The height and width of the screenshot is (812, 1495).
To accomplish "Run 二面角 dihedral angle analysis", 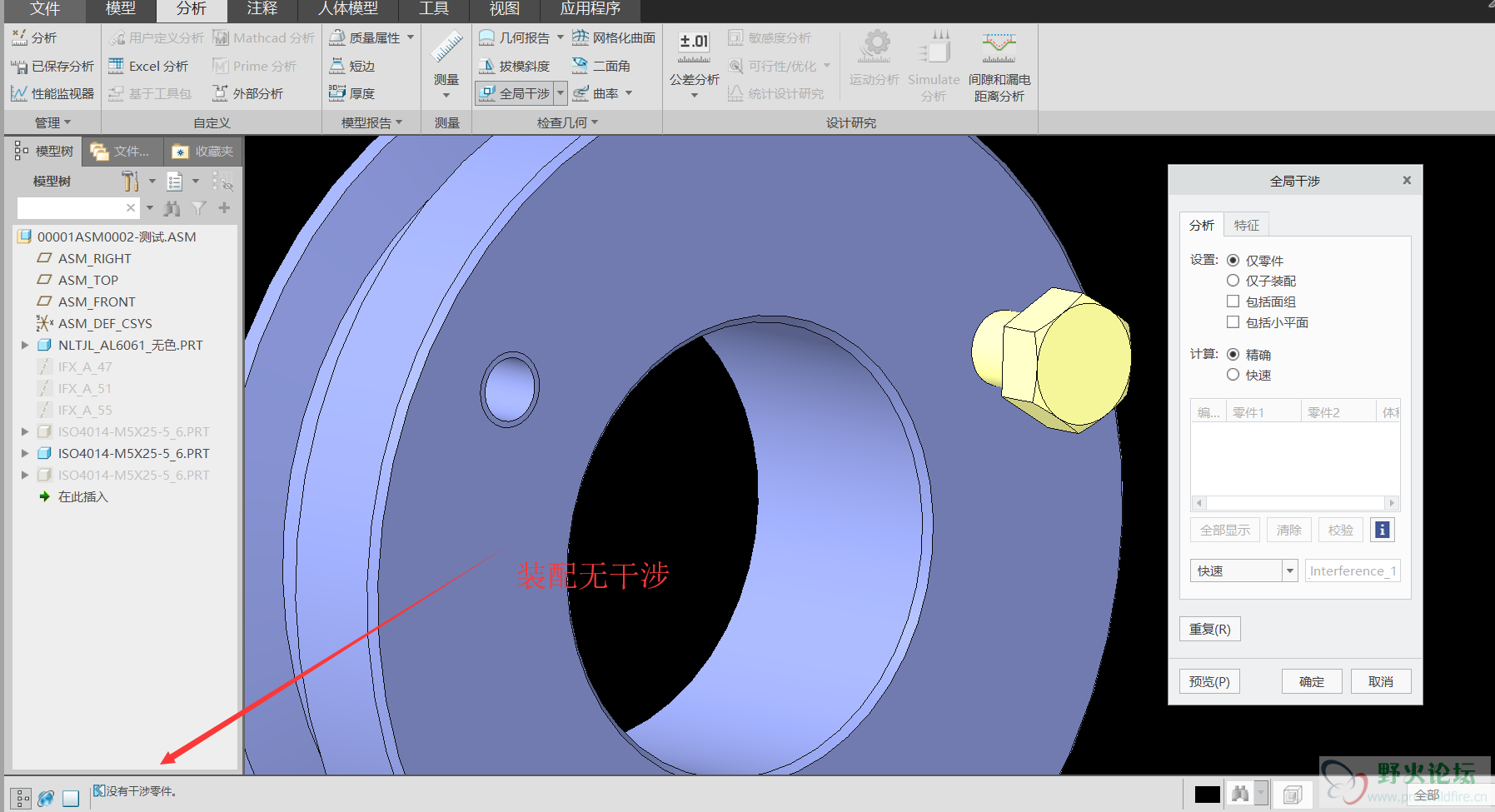I will [601, 66].
